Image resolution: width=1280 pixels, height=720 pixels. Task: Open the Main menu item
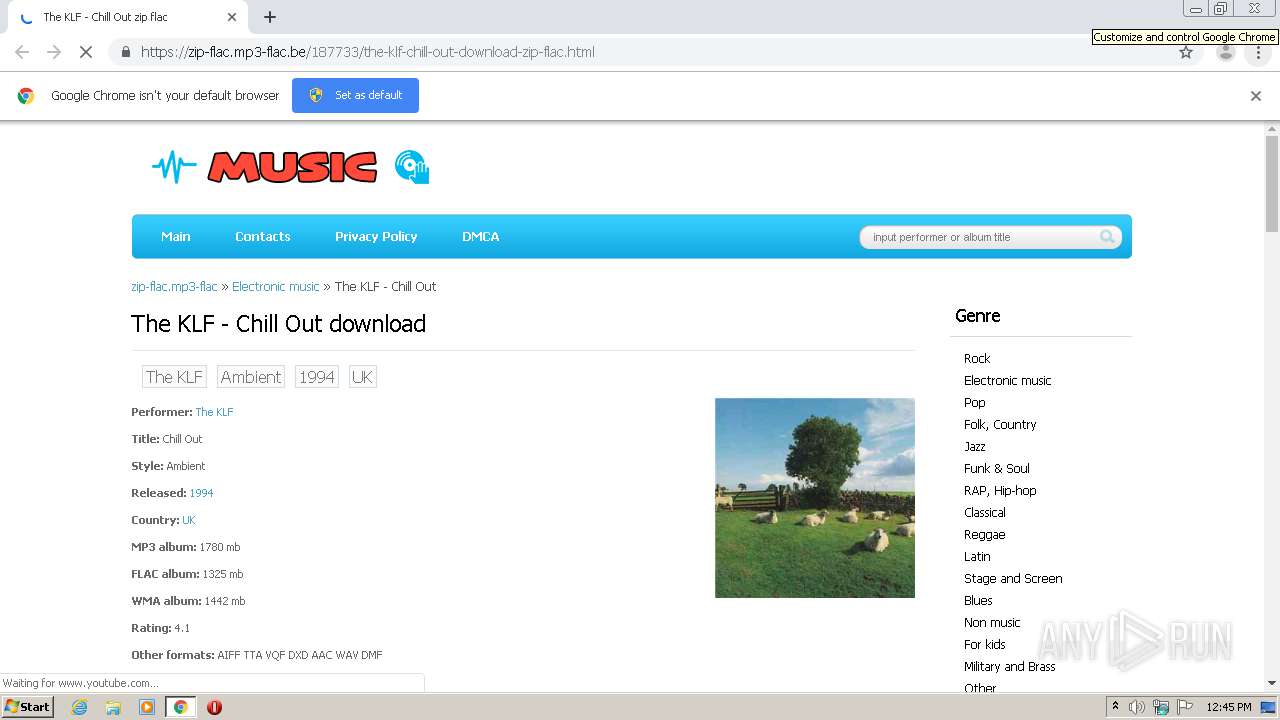point(176,236)
